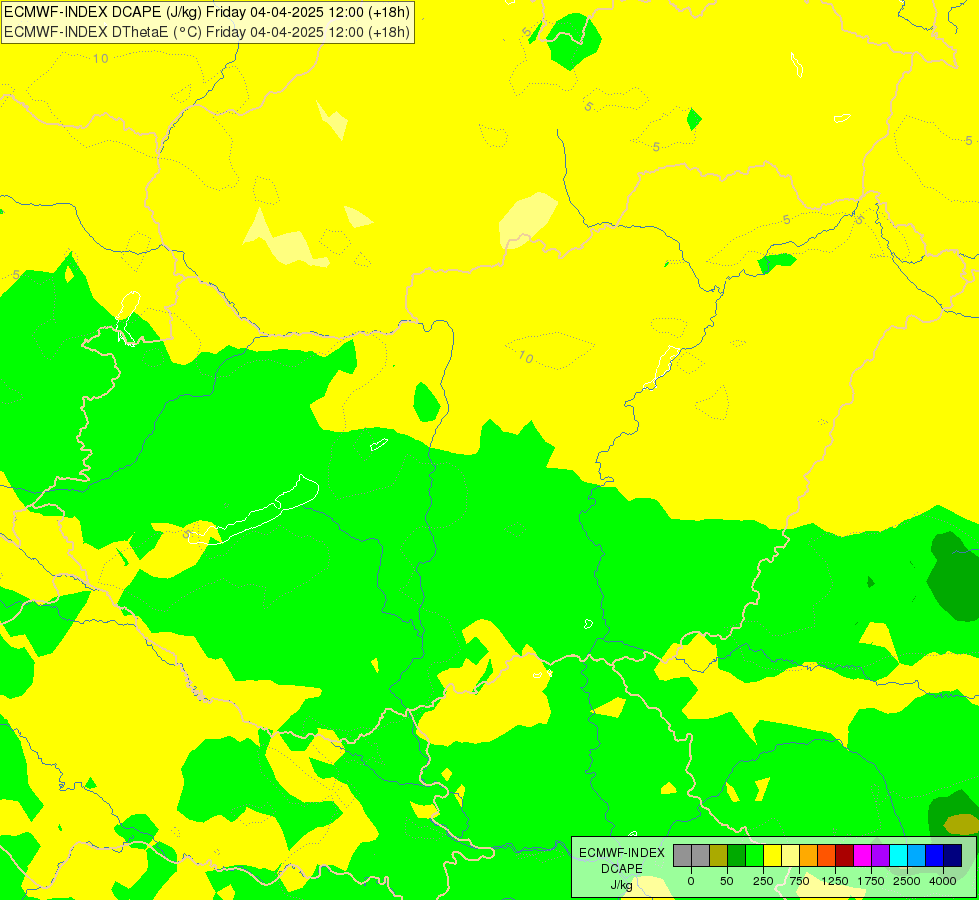Choose the purple legend swatch
The image size is (979, 900).
click(880, 855)
